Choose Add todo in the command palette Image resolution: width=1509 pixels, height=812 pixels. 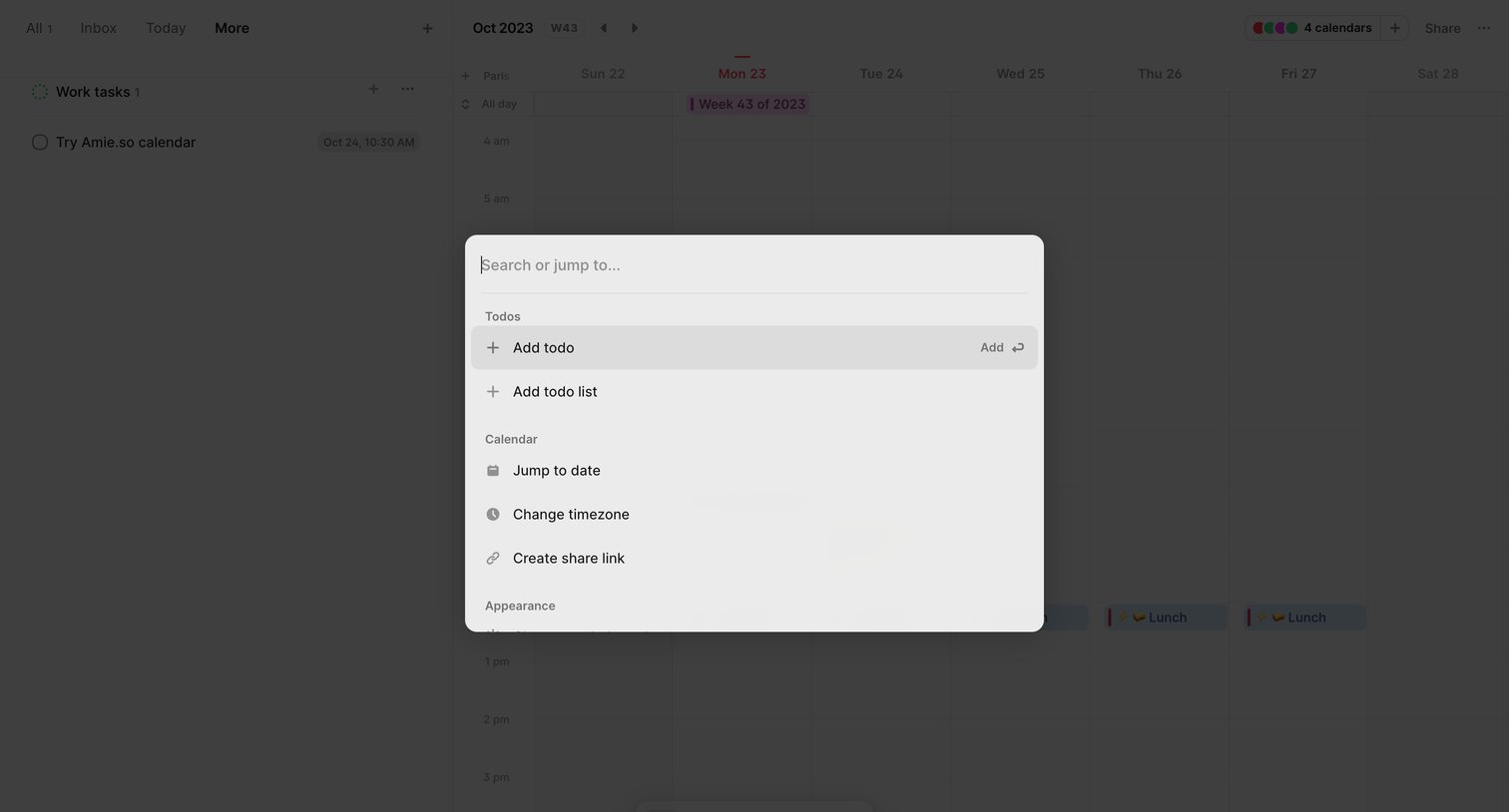click(754, 348)
